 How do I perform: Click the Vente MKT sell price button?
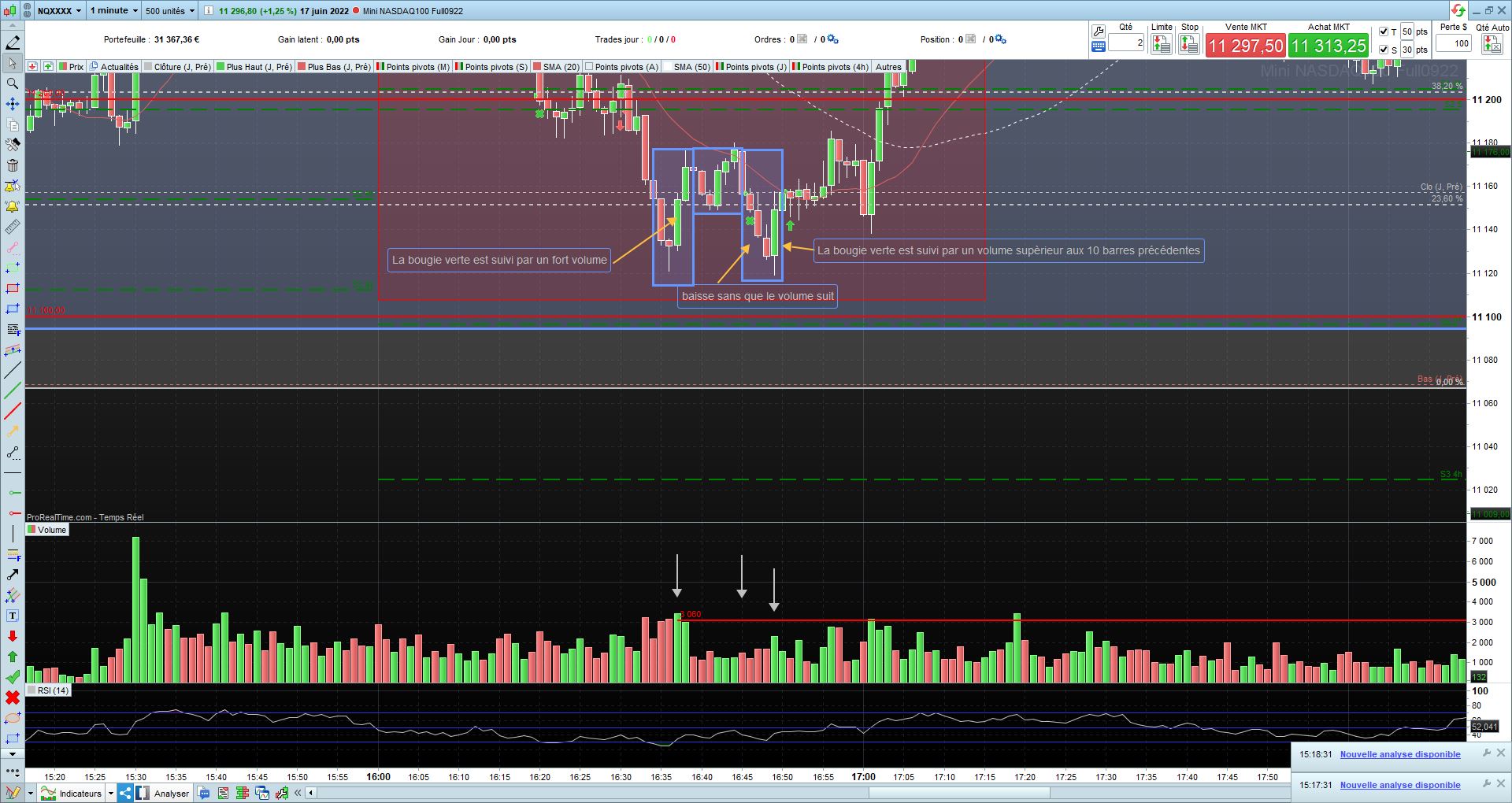click(x=1245, y=45)
